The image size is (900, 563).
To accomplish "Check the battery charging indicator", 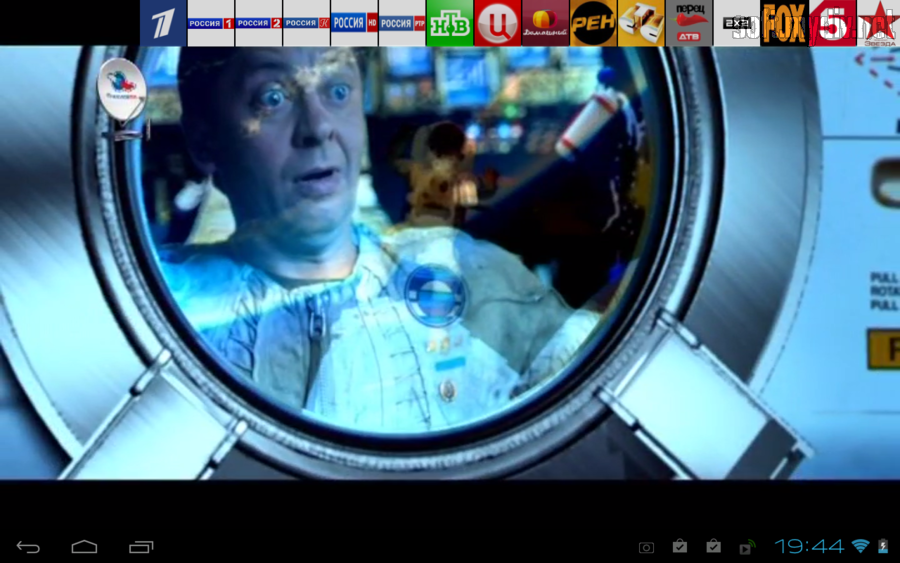I will pos(883,546).
